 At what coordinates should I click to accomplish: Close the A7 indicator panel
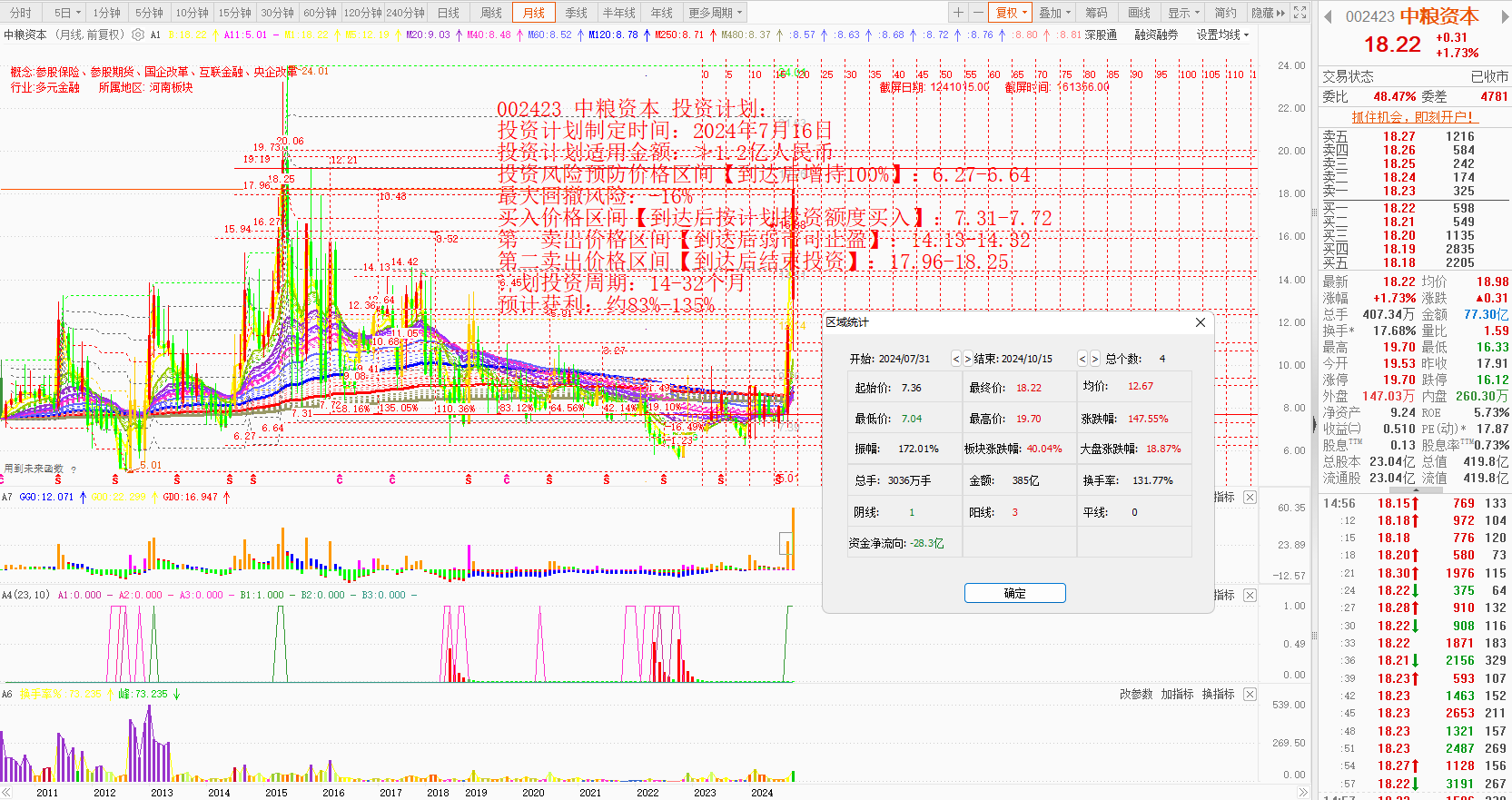pos(1250,497)
